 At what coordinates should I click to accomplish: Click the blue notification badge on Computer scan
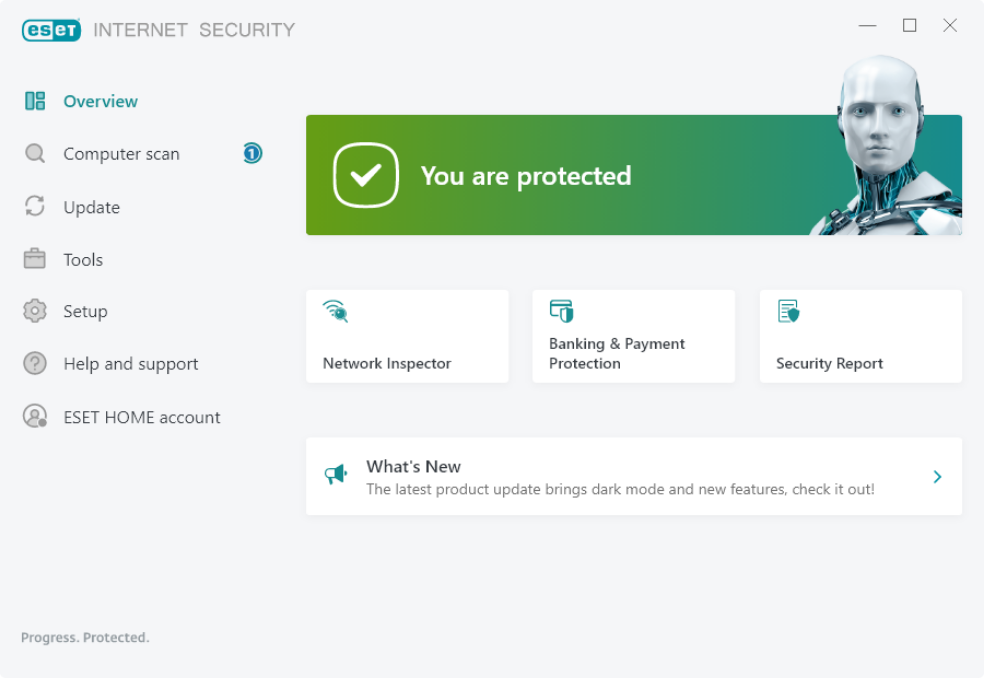(x=252, y=153)
